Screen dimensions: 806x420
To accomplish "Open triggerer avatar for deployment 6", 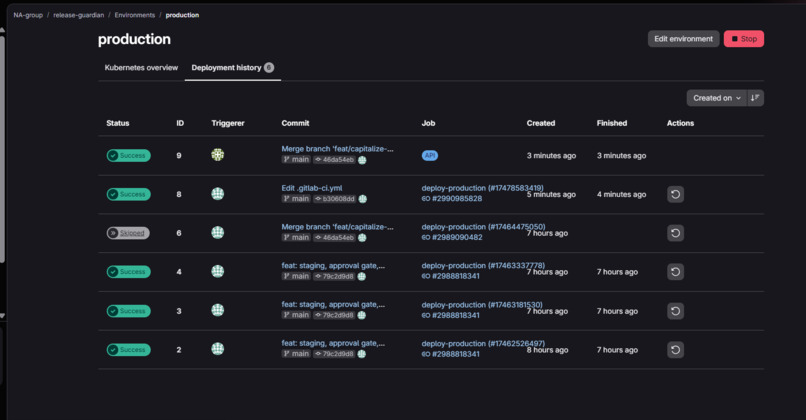I will [217, 232].
